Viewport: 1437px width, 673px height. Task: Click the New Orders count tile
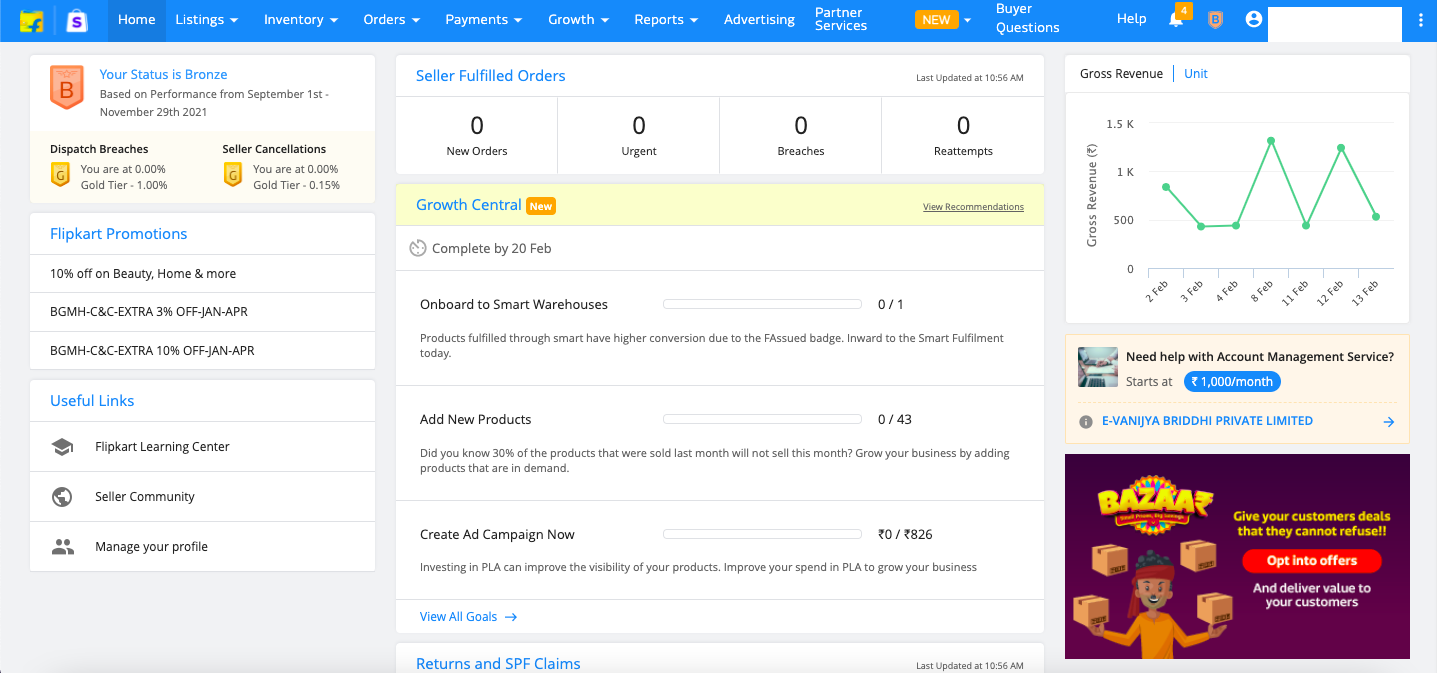click(x=477, y=136)
